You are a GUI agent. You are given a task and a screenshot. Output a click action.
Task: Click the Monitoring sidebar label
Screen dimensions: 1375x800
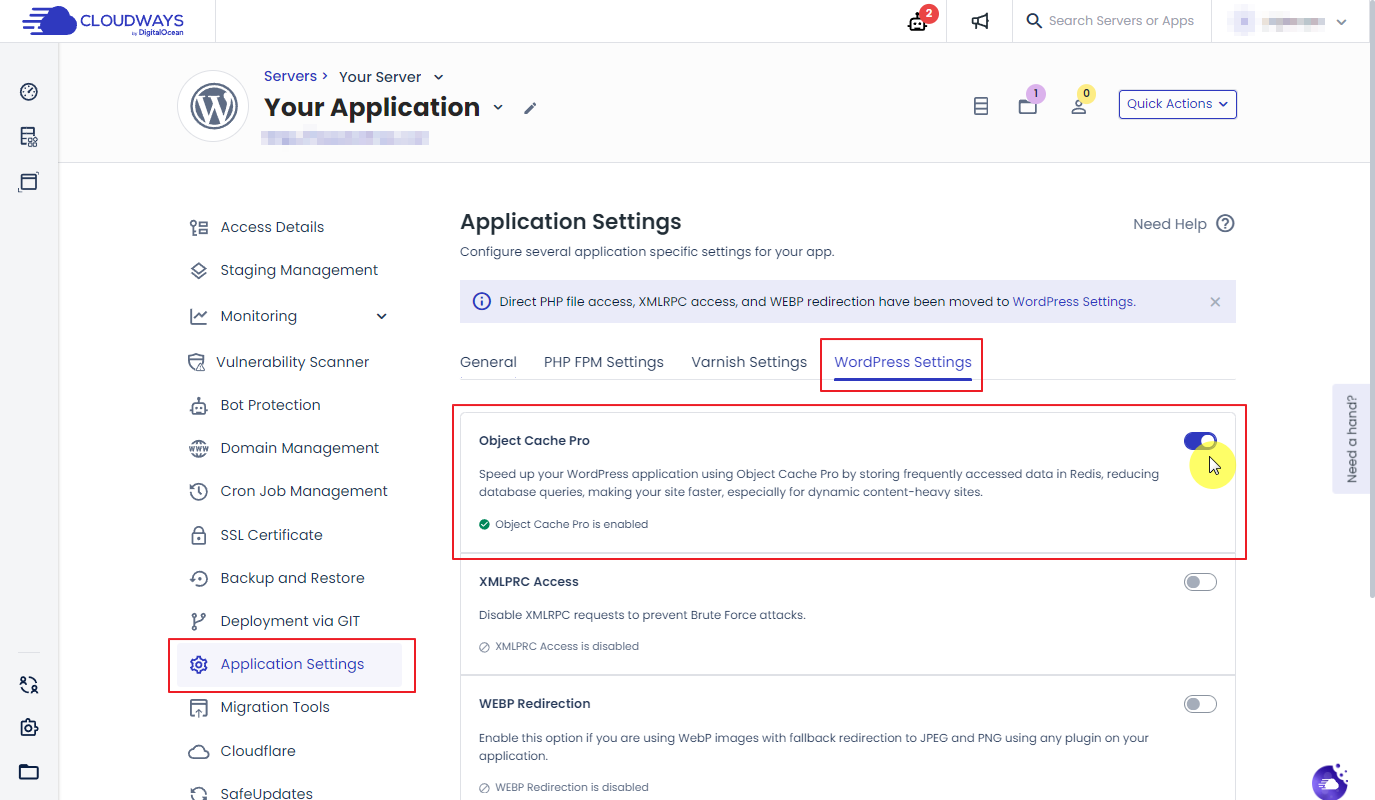[x=259, y=316]
